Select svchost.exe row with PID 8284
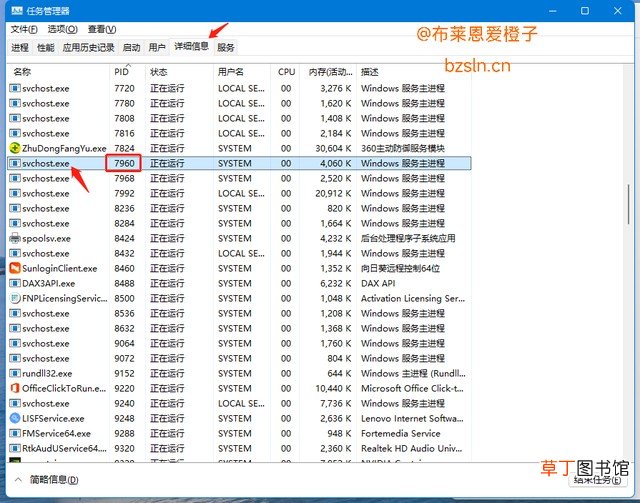 pyautogui.click(x=239, y=223)
